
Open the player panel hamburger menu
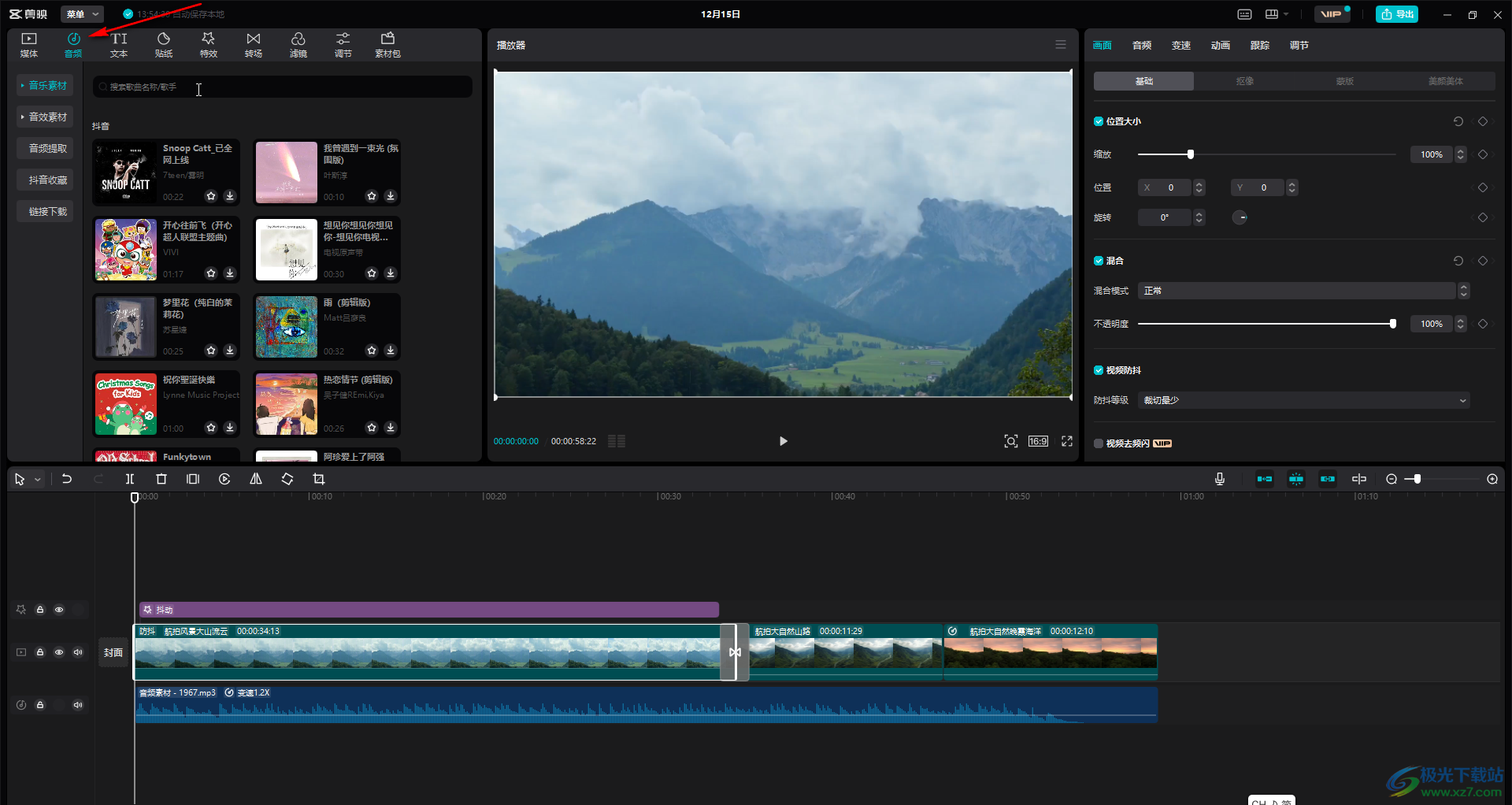click(x=1061, y=45)
